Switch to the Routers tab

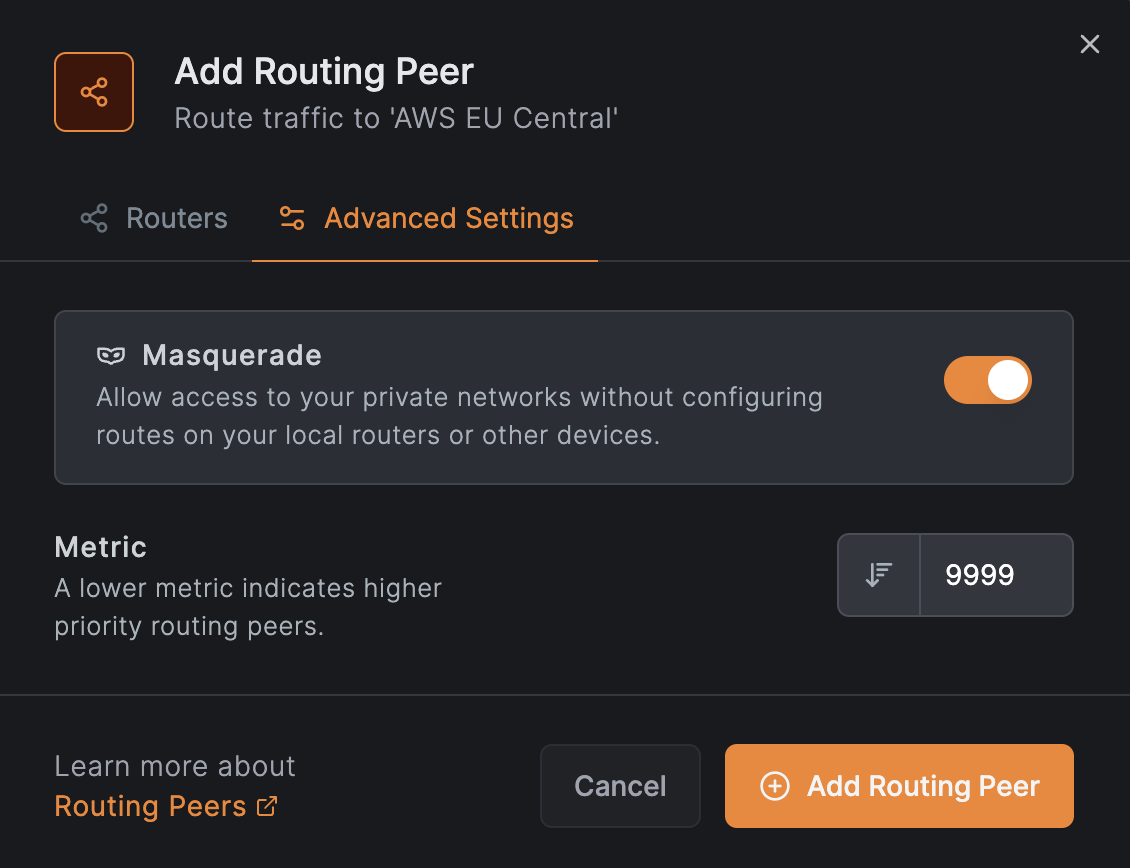point(154,218)
